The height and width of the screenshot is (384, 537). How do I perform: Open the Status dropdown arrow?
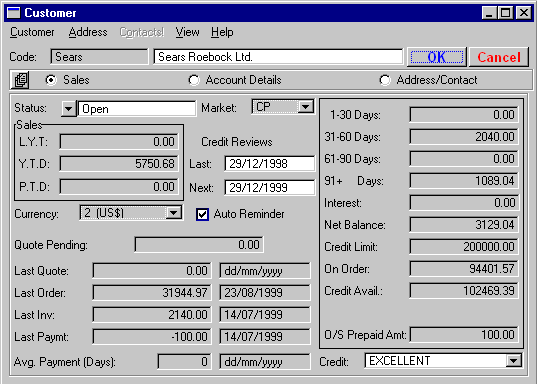point(68,109)
